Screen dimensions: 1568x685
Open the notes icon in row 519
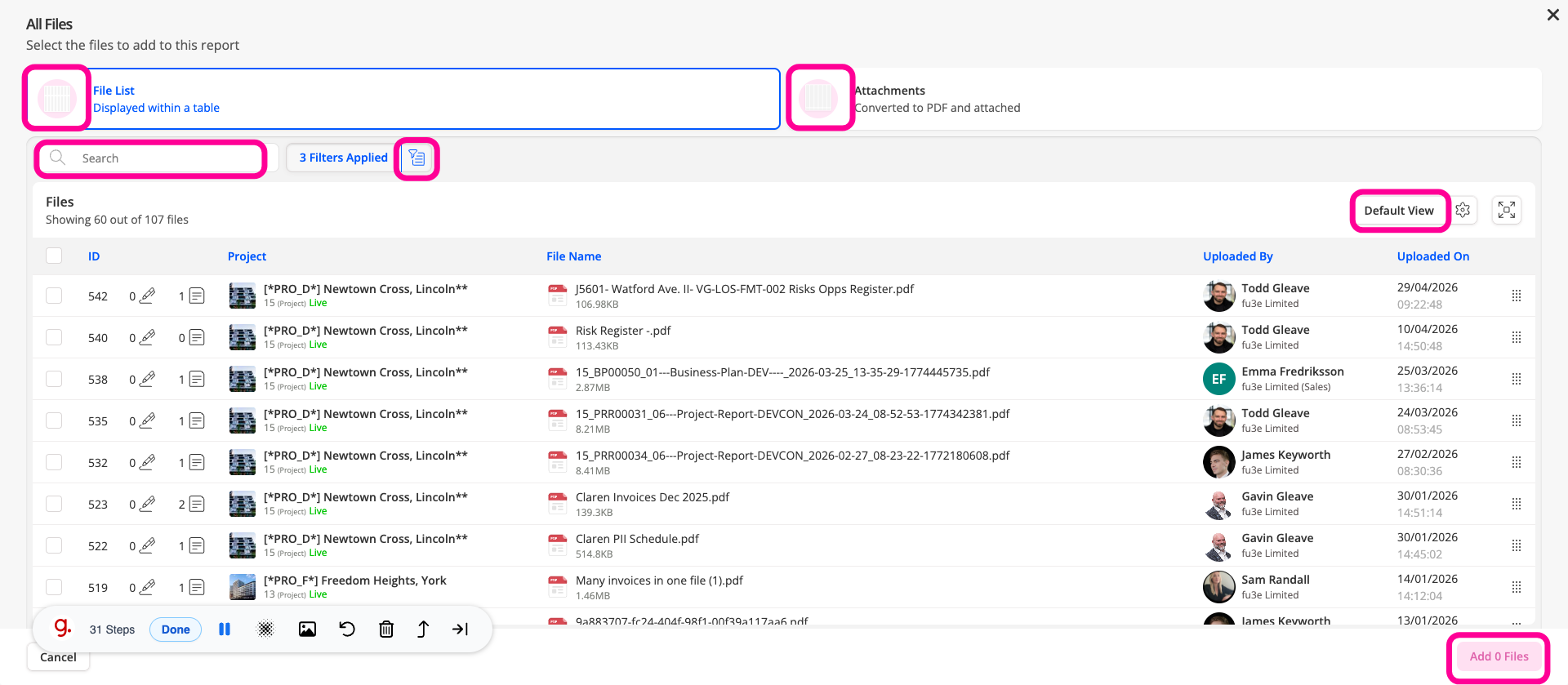pyautogui.click(x=197, y=587)
